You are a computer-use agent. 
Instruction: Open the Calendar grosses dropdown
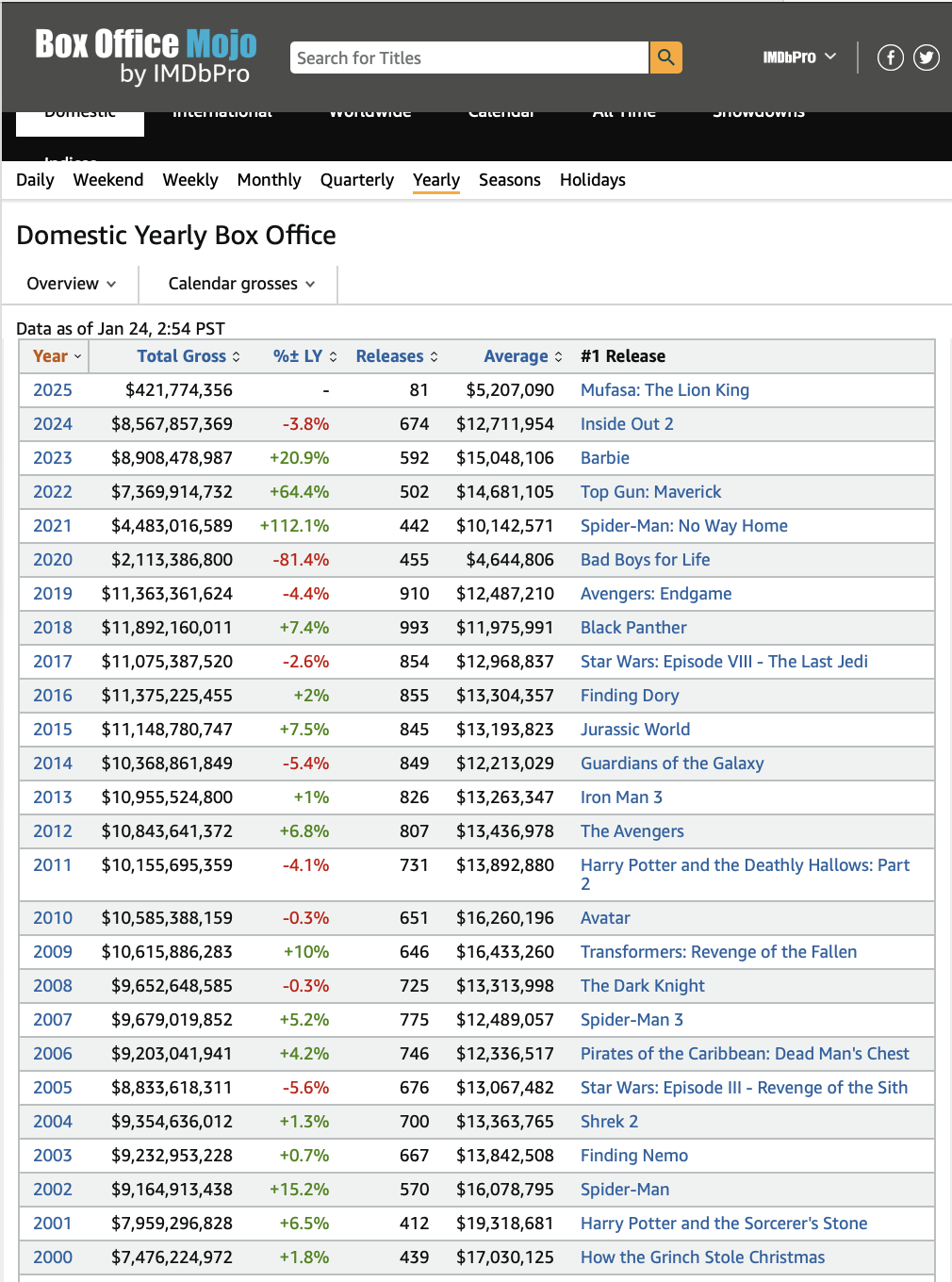point(241,284)
